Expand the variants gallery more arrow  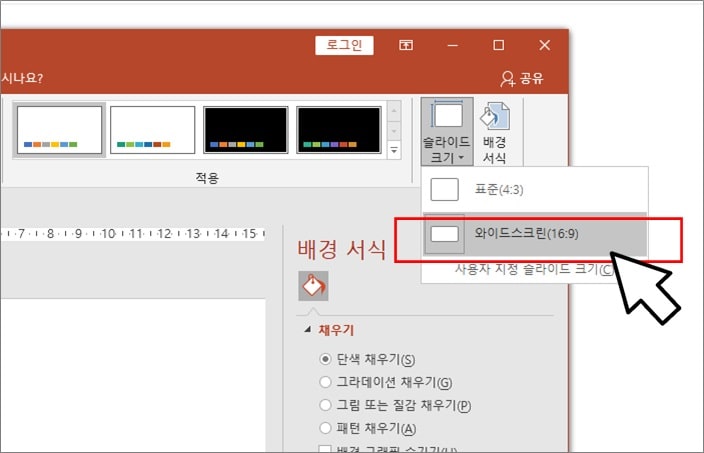pyautogui.click(x=394, y=150)
